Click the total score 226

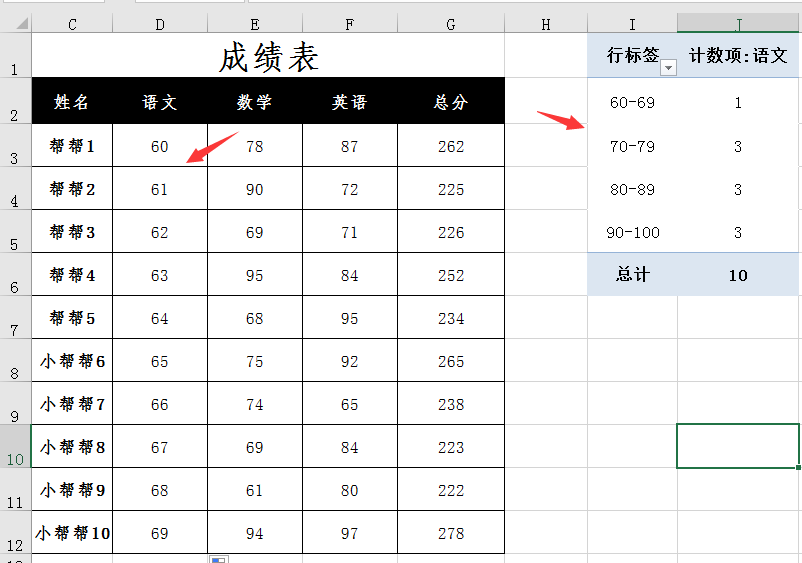pos(451,232)
